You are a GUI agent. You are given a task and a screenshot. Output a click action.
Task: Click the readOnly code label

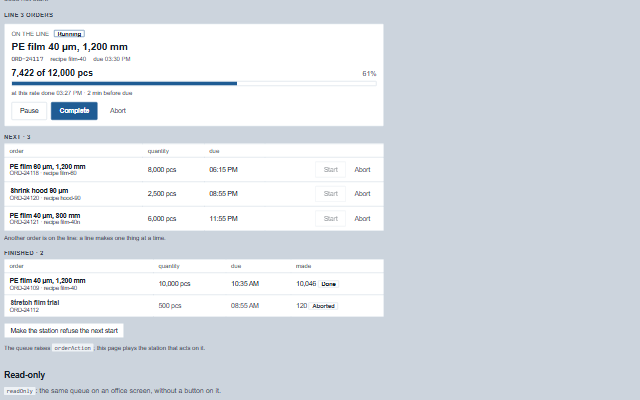(x=20, y=391)
